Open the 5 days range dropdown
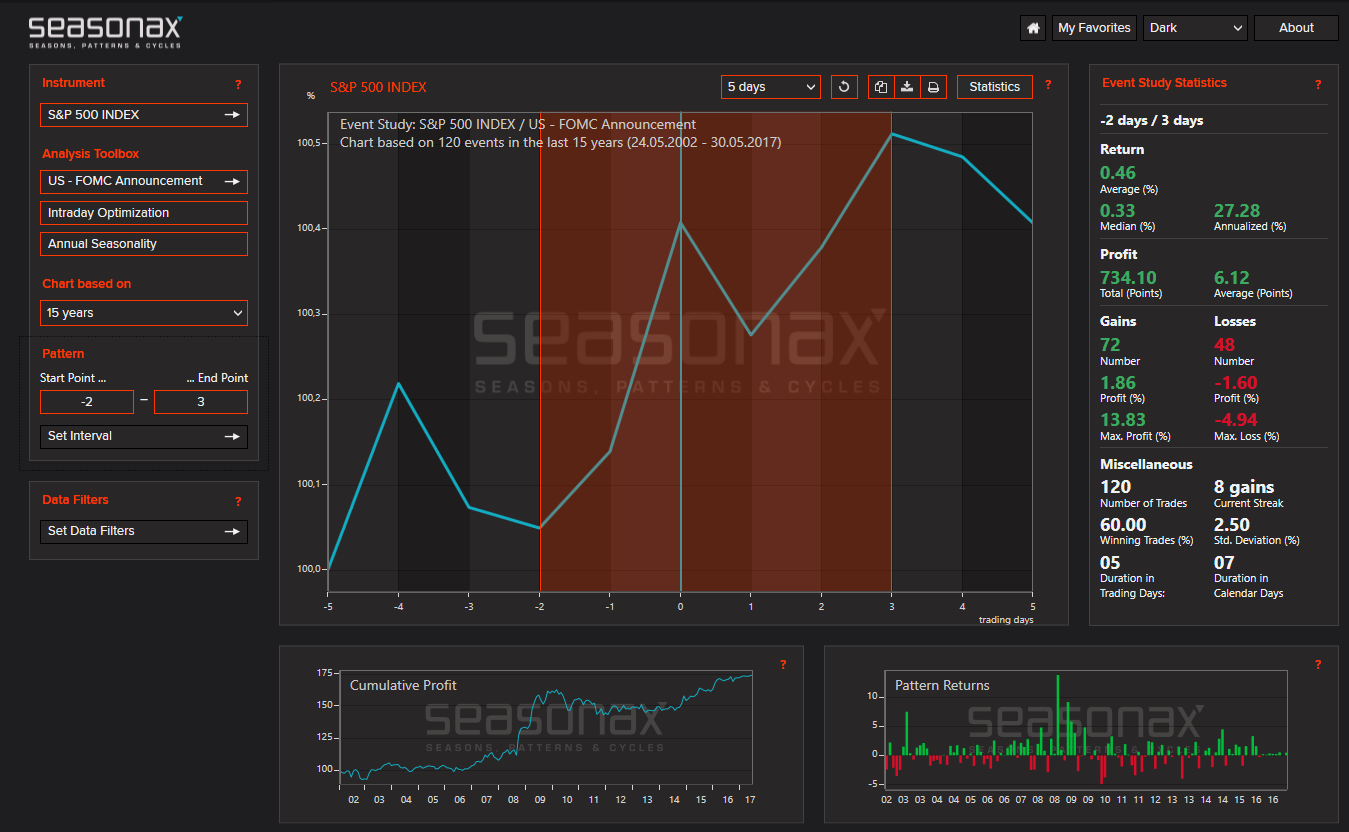This screenshot has height=832, width=1349. click(x=771, y=87)
